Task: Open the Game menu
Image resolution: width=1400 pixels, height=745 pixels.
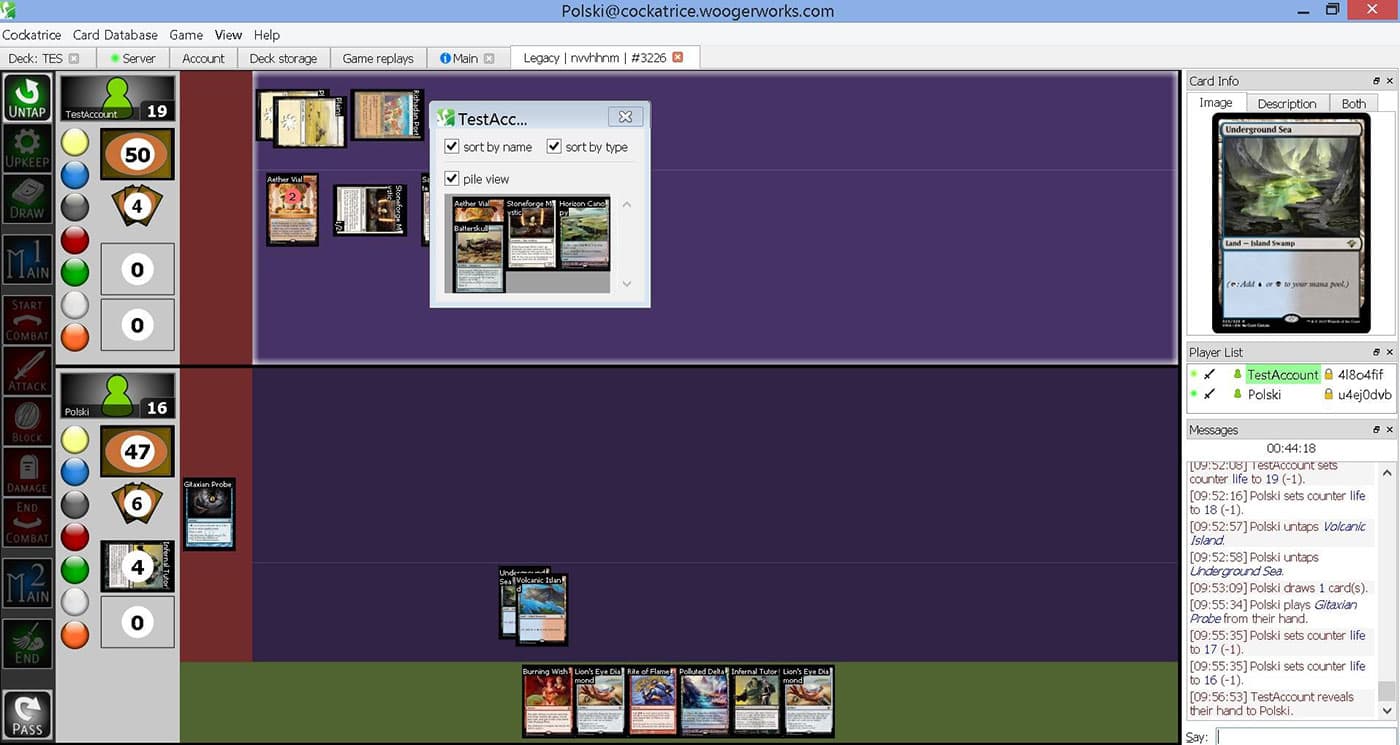Action: (186, 34)
